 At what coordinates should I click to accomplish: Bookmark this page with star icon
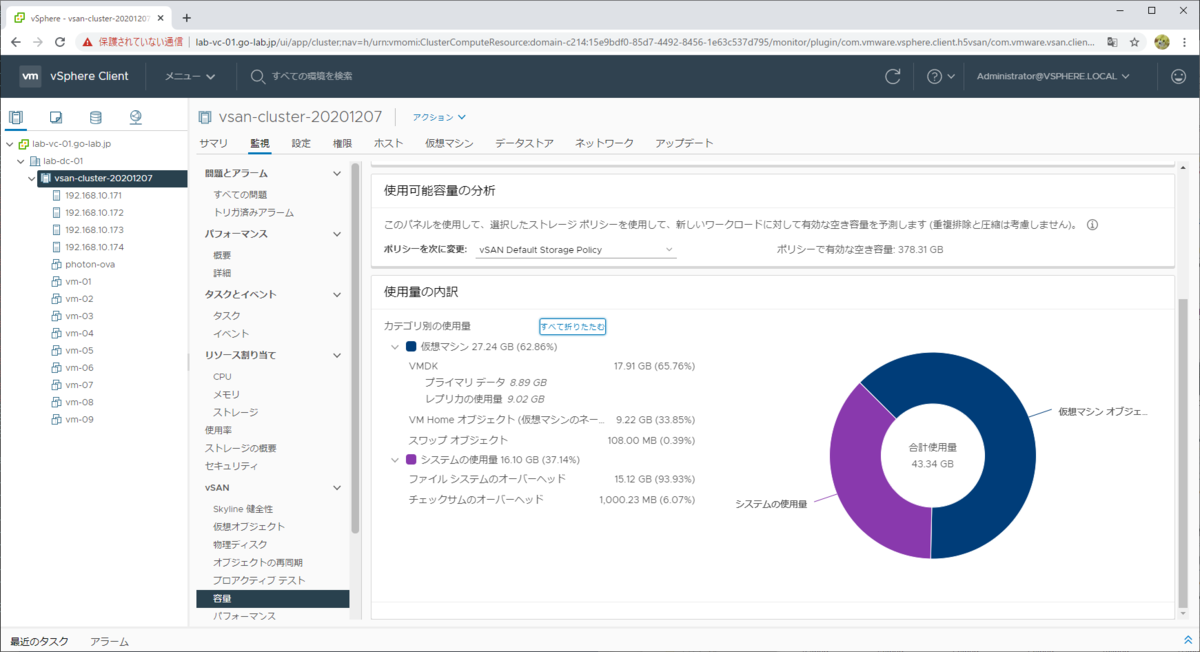pyautogui.click(x=1135, y=42)
